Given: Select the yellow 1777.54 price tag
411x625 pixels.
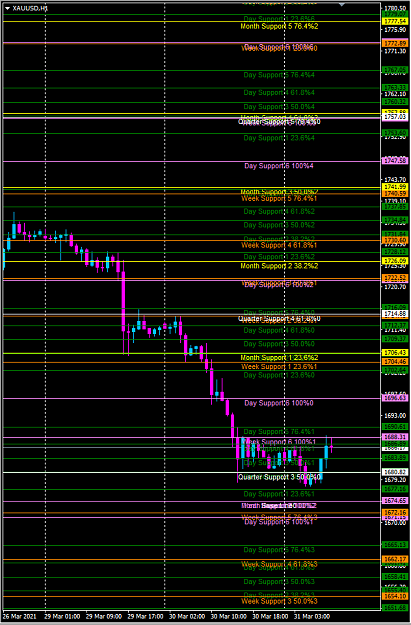Looking at the screenshot, I should (x=394, y=21).
